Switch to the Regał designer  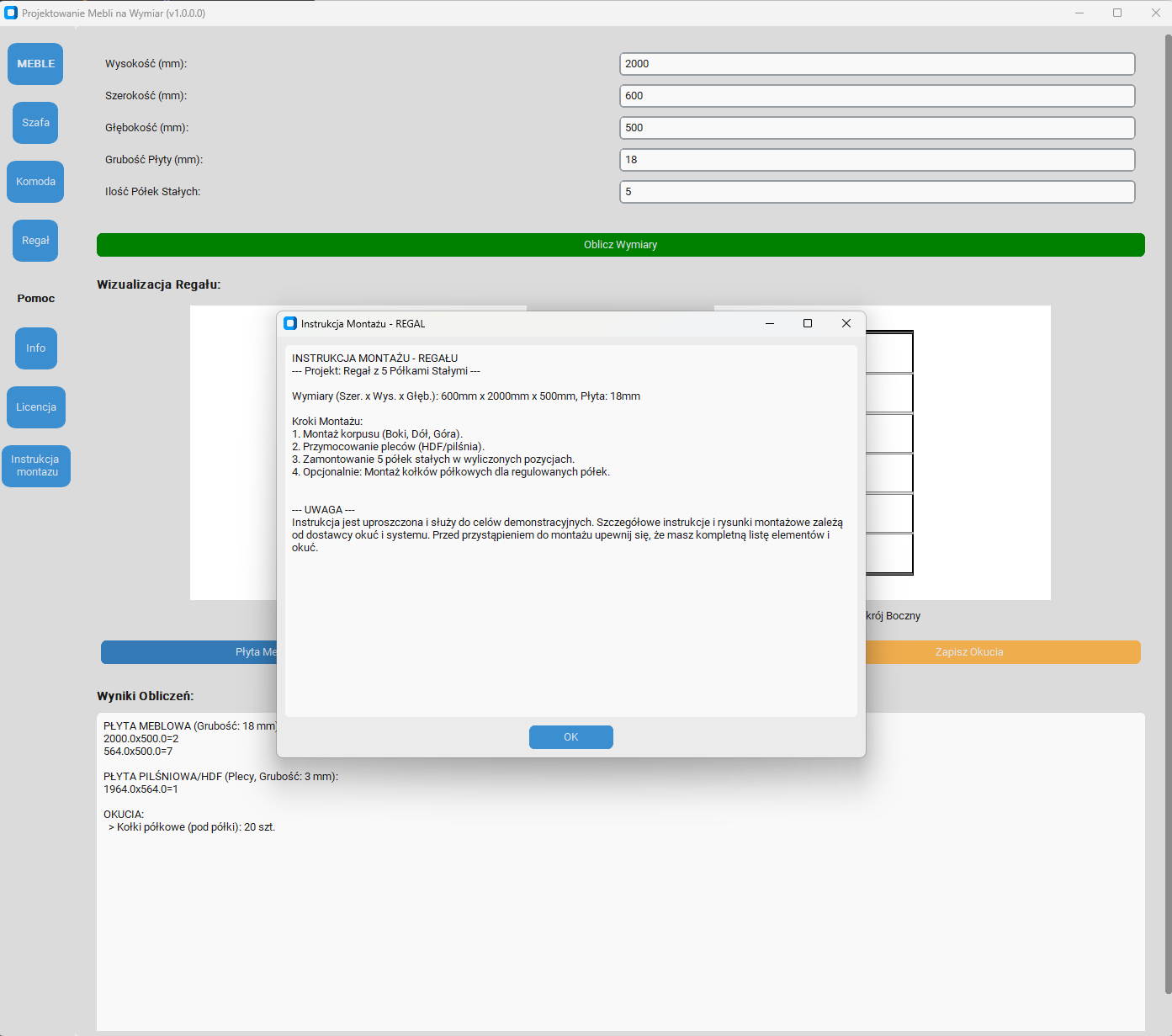(35, 241)
